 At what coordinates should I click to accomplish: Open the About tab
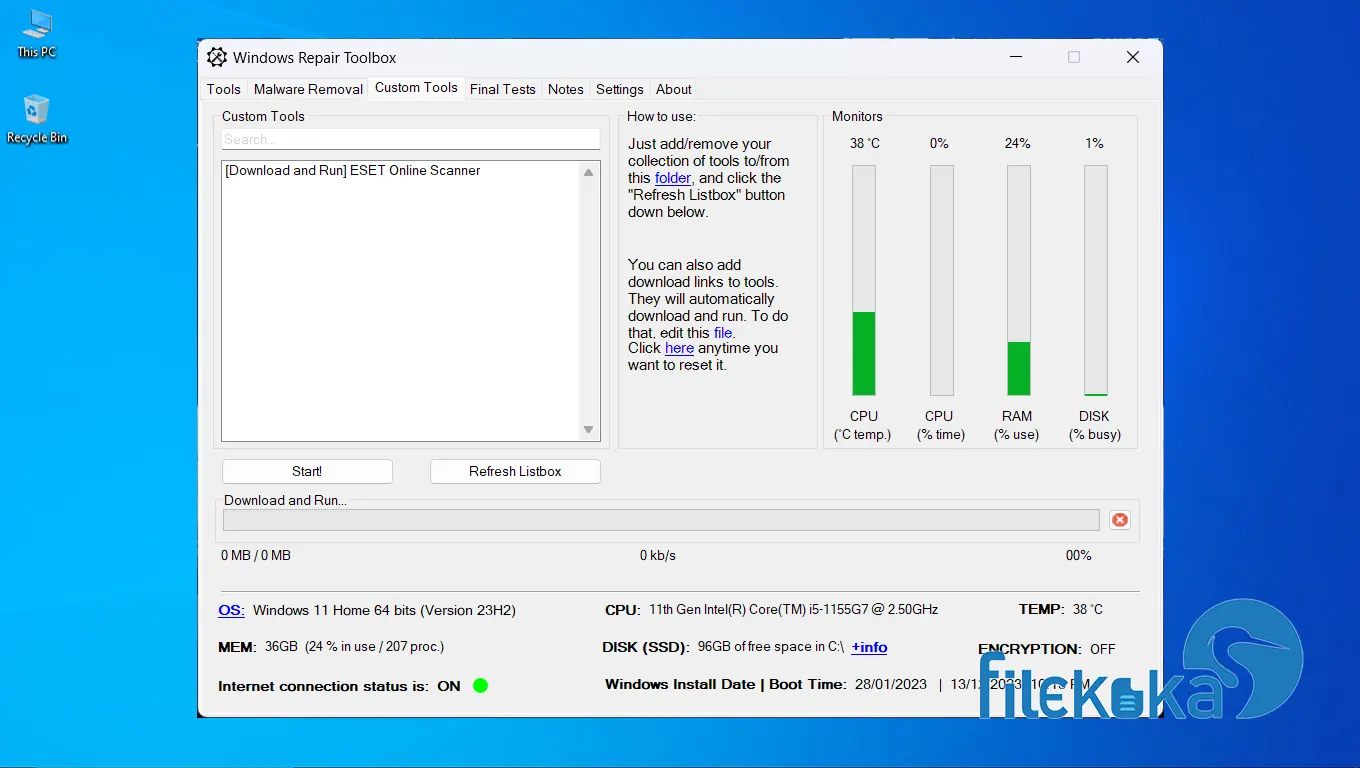[674, 89]
